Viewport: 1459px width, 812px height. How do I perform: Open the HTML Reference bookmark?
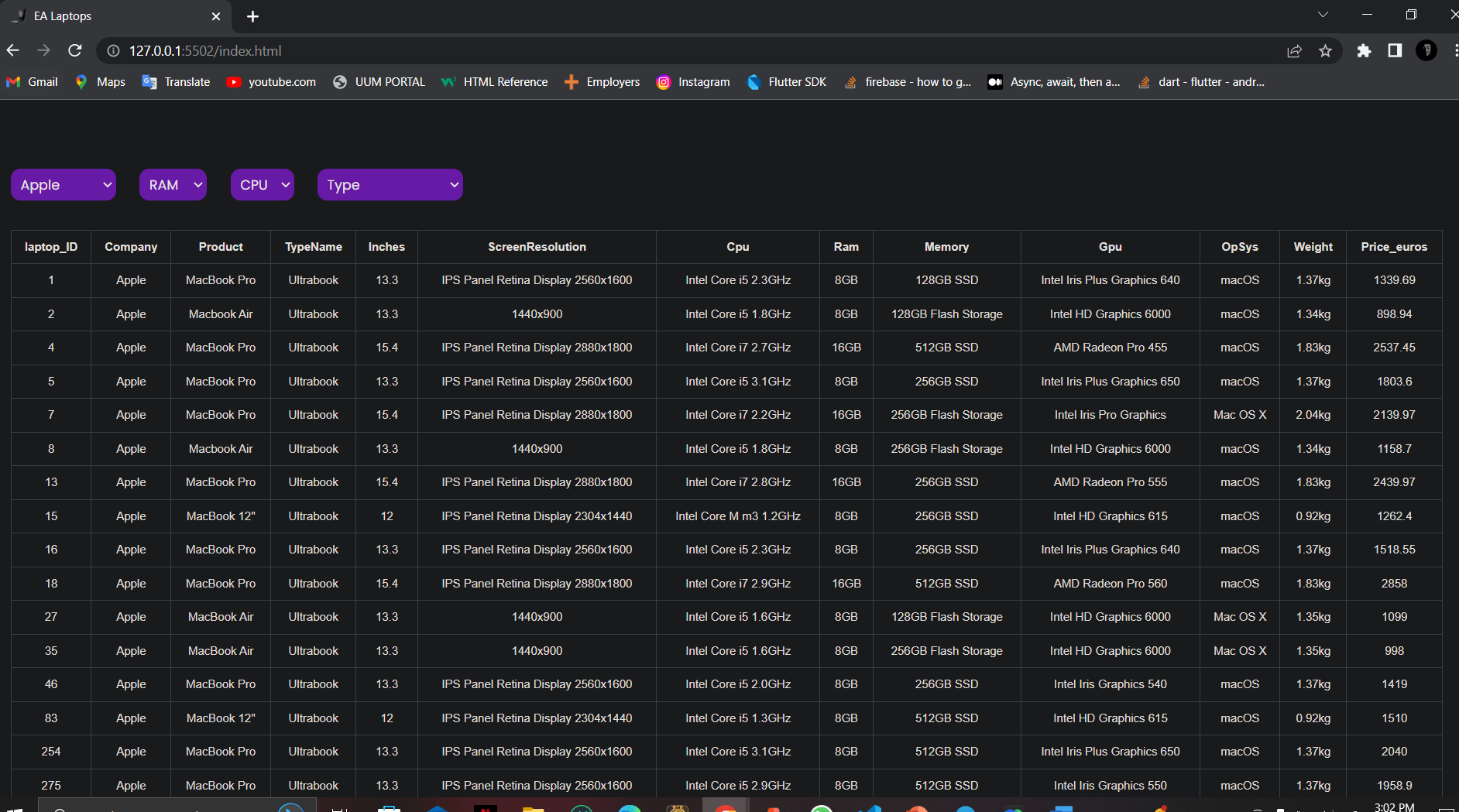[493, 81]
